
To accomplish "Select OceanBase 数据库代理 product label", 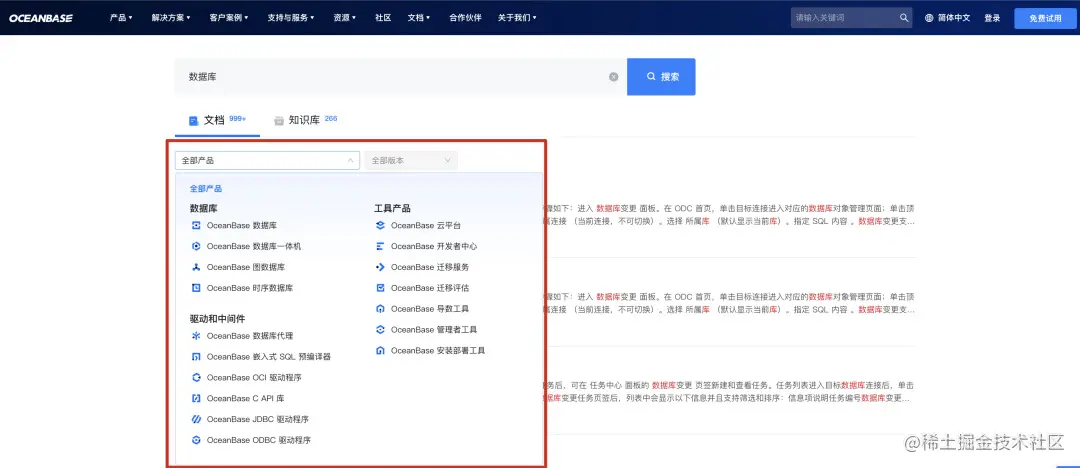I will [x=250, y=336].
